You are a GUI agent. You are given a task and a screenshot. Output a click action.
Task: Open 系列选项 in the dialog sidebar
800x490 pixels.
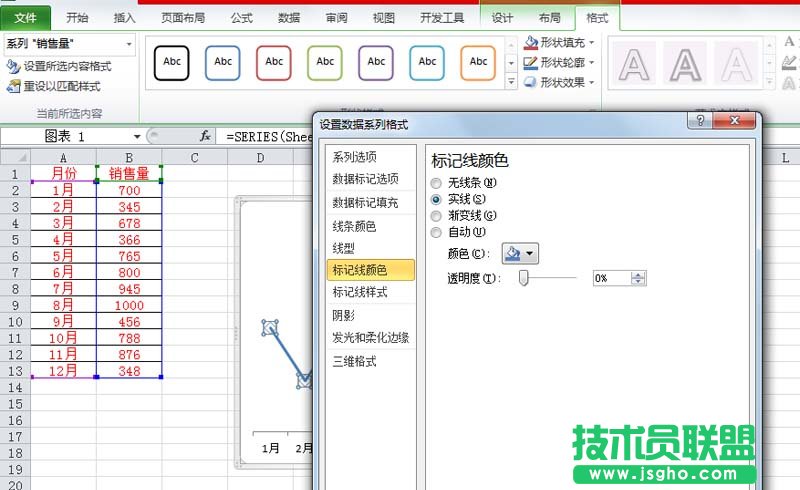point(370,157)
